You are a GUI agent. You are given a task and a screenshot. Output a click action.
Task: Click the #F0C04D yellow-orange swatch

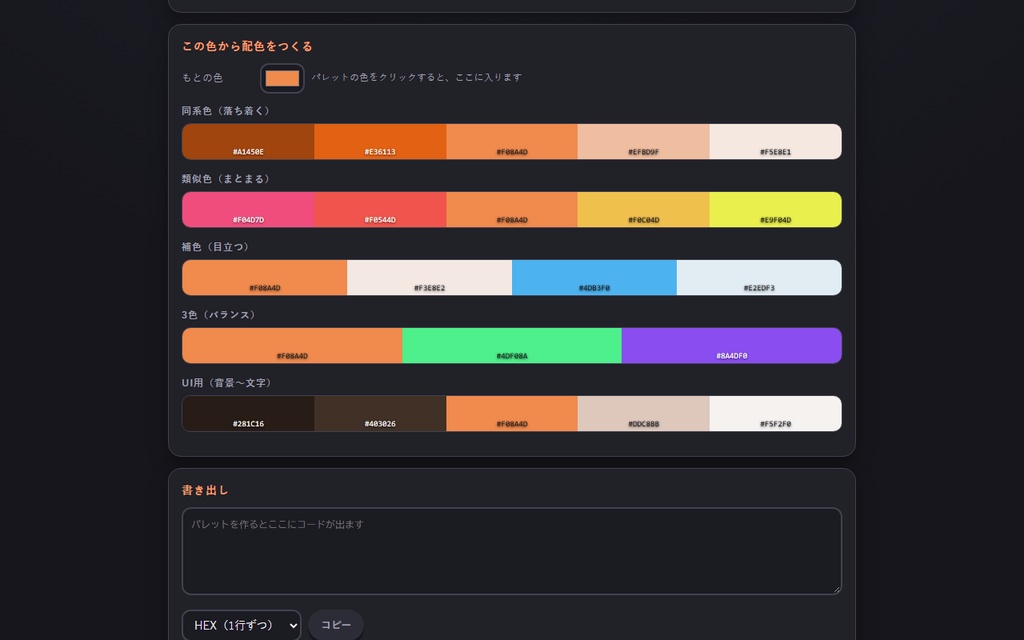(x=644, y=210)
